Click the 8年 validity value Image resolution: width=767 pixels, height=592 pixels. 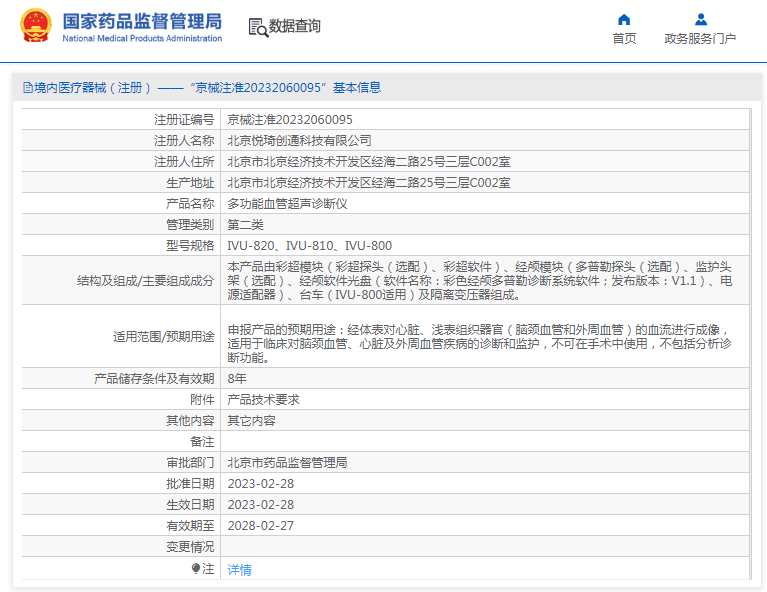237,379
